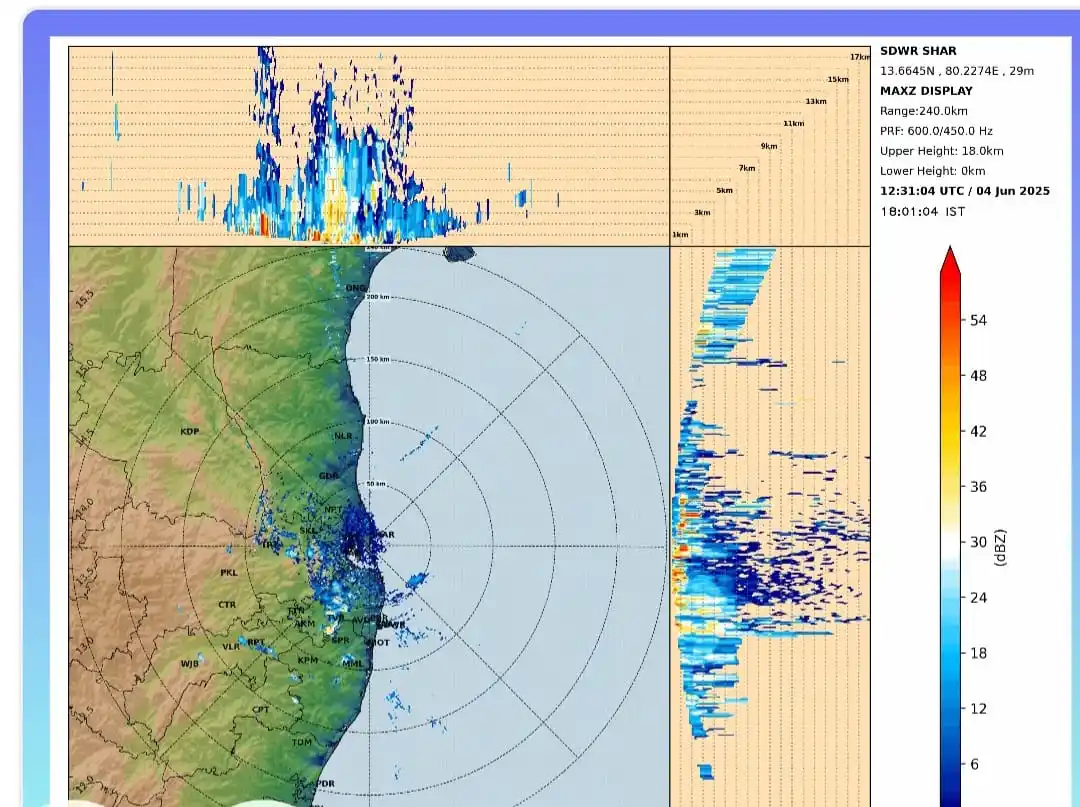Click the 36 dBZ scale value
The image size is (1080, 807).
(x=978, y=487)
